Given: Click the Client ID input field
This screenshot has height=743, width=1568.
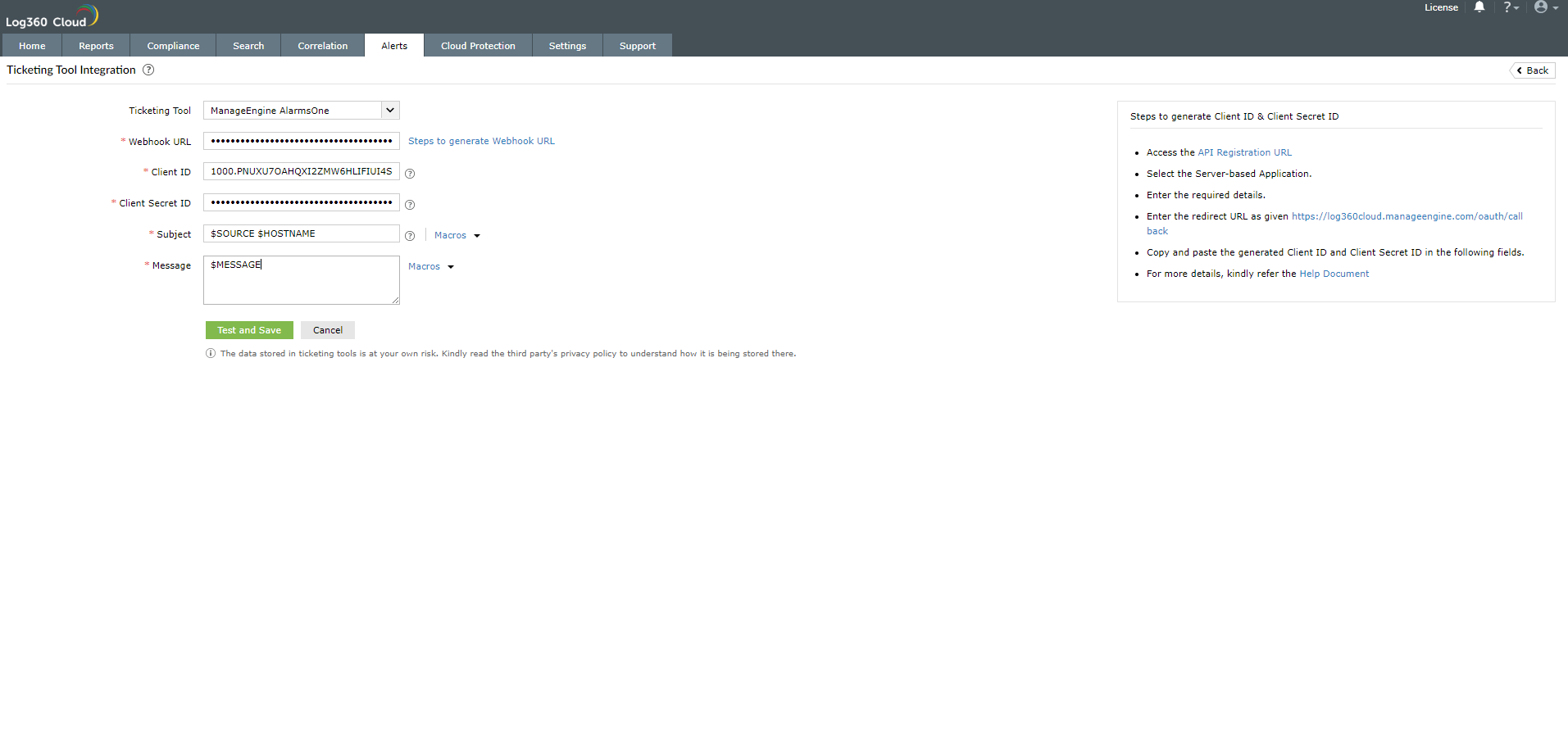Looking at the screenshot, I should tap(302, 172).
